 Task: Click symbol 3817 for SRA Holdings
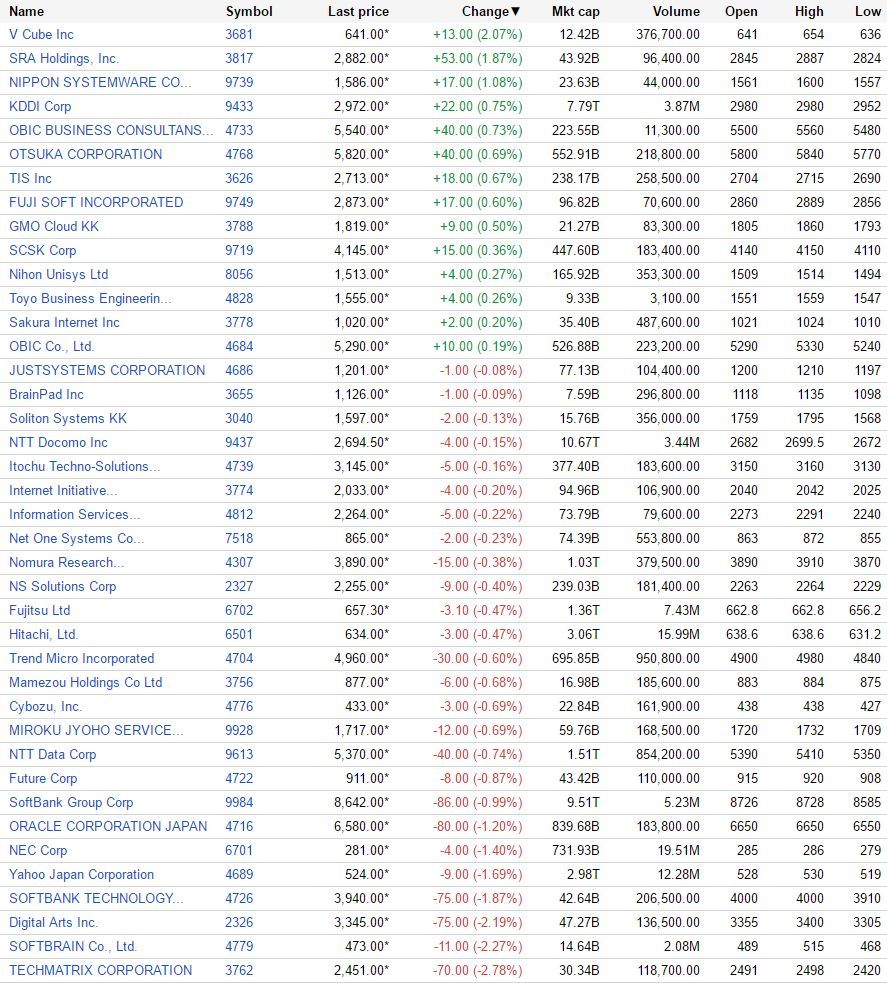pos(239,58)
